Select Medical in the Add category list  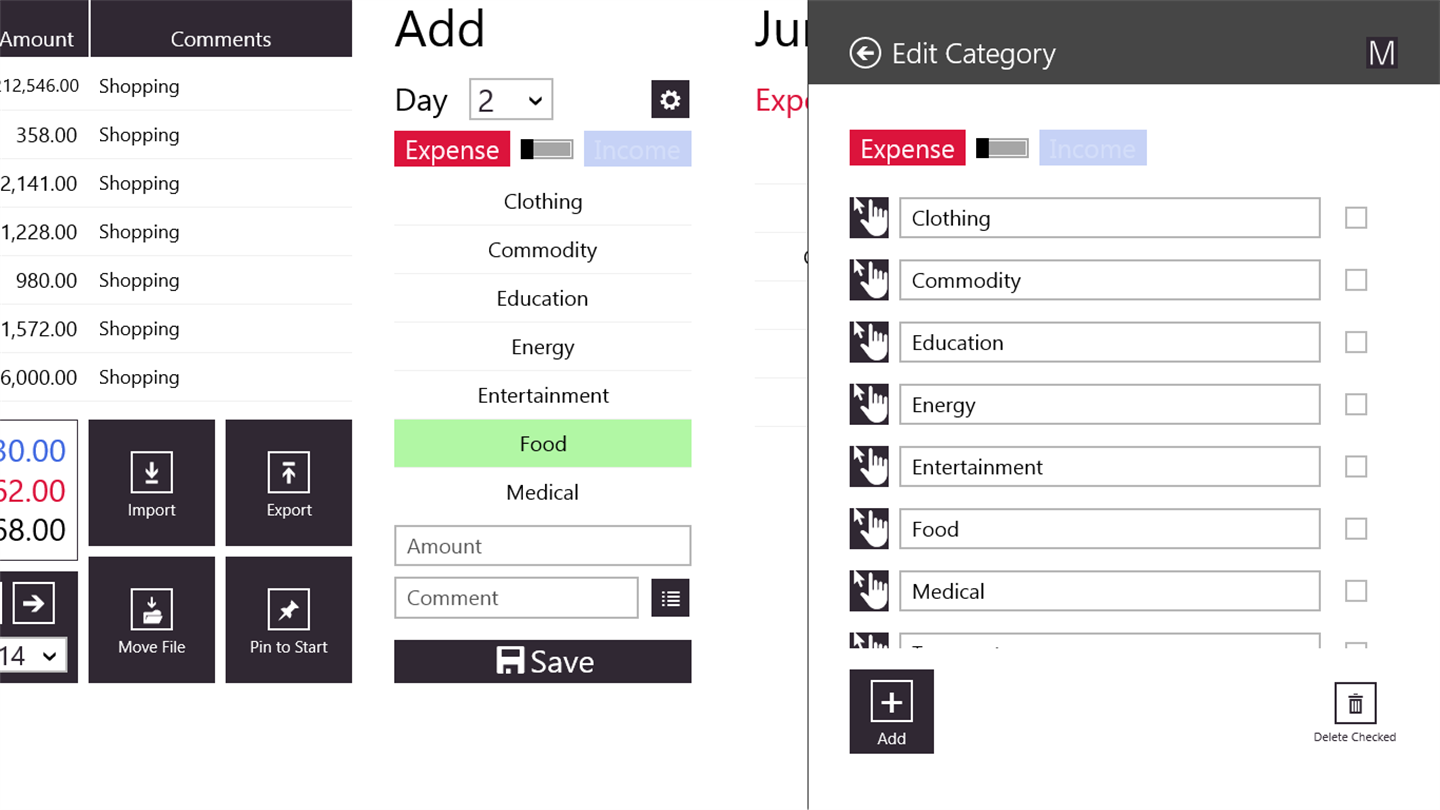click(x=543, y=493)
